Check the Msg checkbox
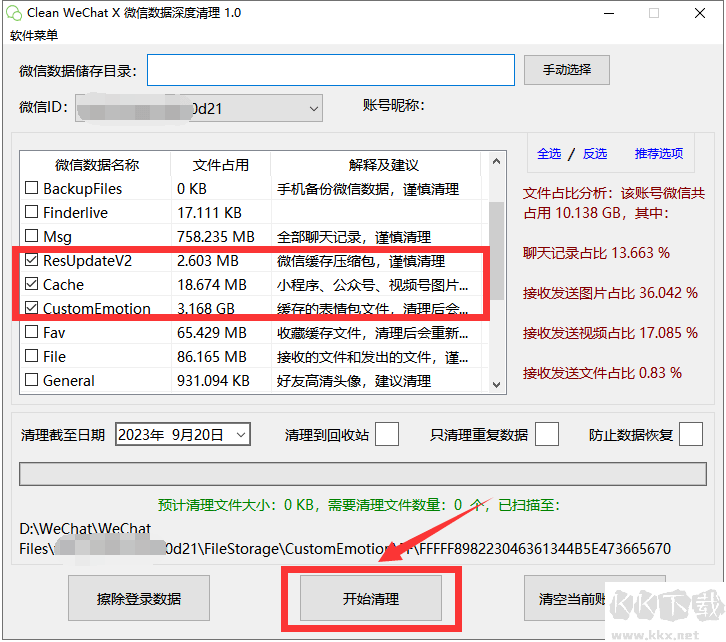 coord(31,236)
